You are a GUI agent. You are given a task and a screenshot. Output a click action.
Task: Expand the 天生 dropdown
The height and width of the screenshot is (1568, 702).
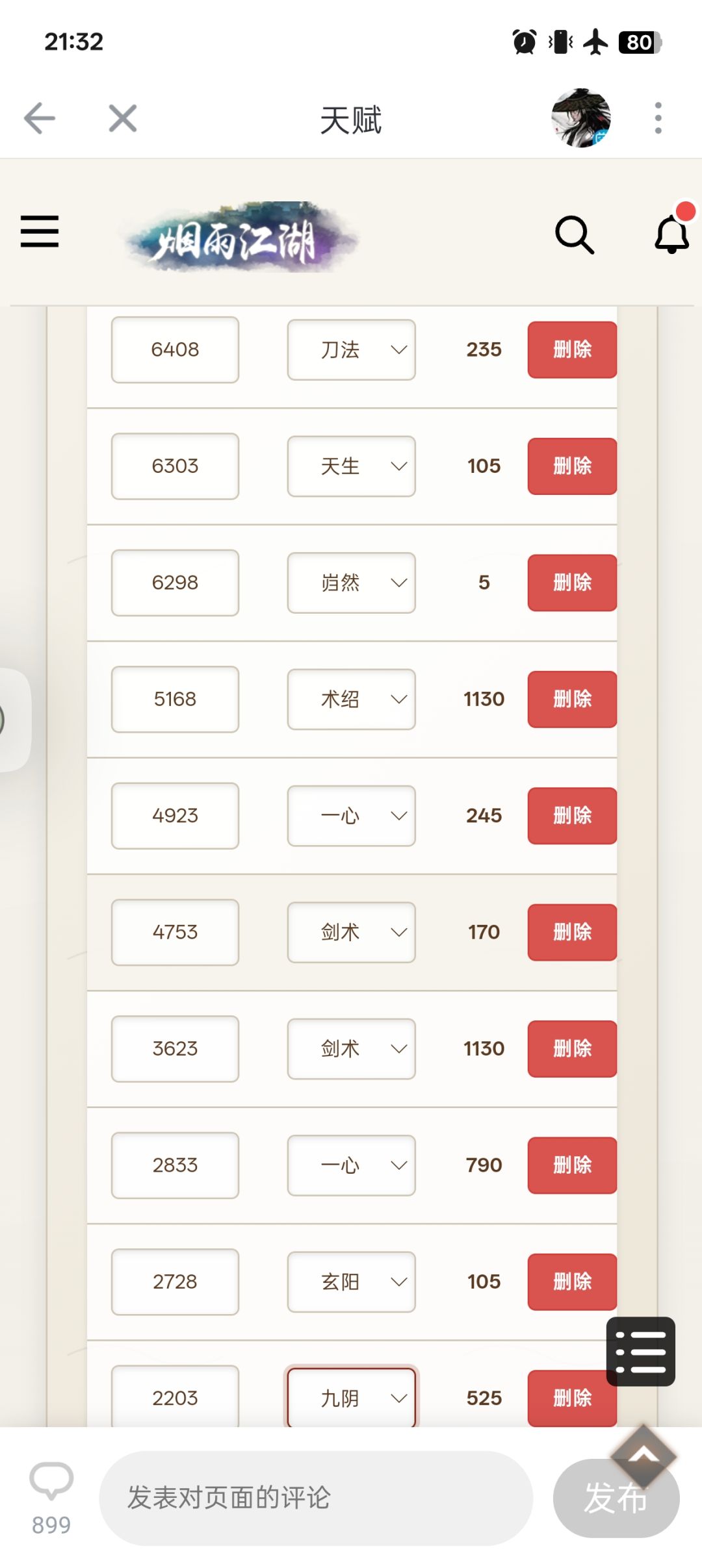point(351,466)
